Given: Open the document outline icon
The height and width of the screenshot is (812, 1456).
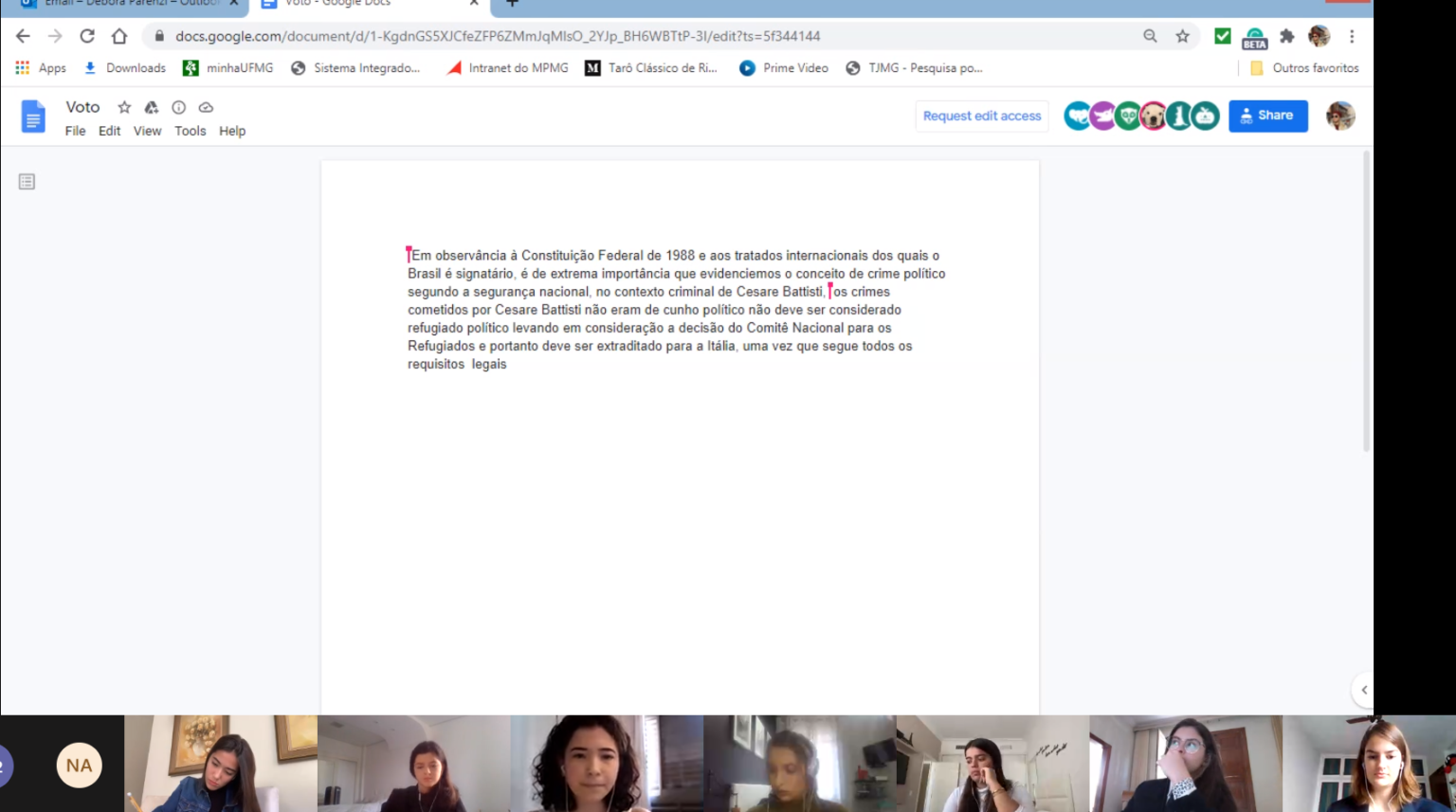Looking at the screenshot, I should [27, 181].
